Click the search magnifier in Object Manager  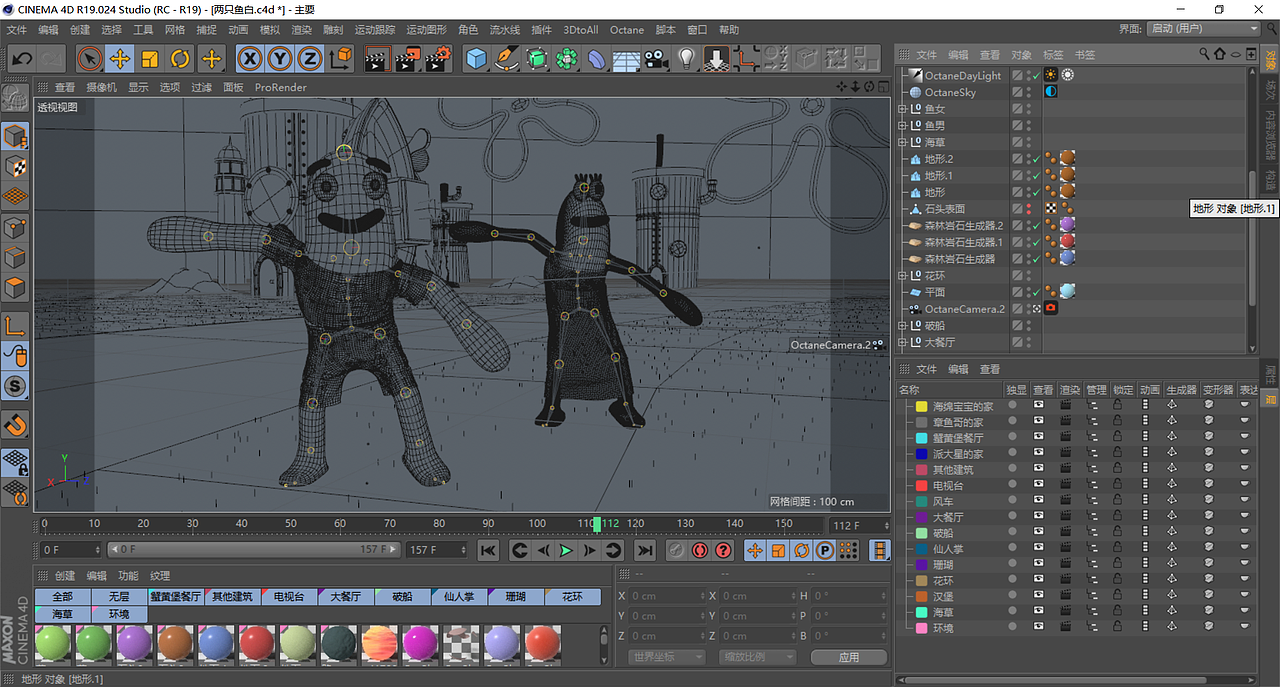pos(1203,55)
